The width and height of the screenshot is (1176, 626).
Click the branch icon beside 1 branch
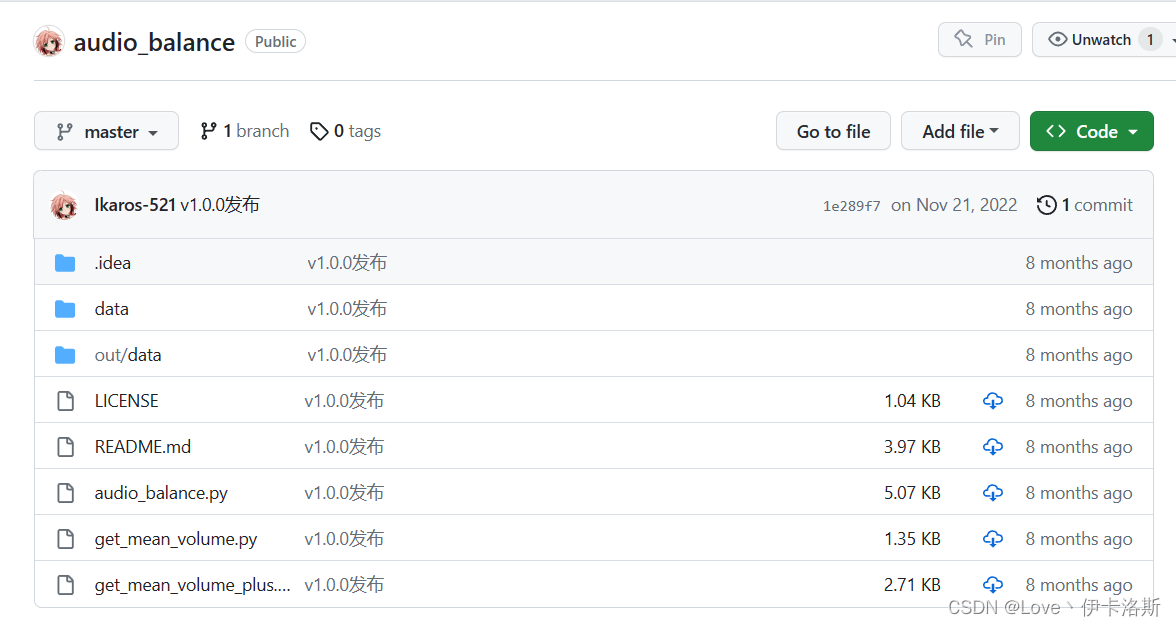coord(208,131)
